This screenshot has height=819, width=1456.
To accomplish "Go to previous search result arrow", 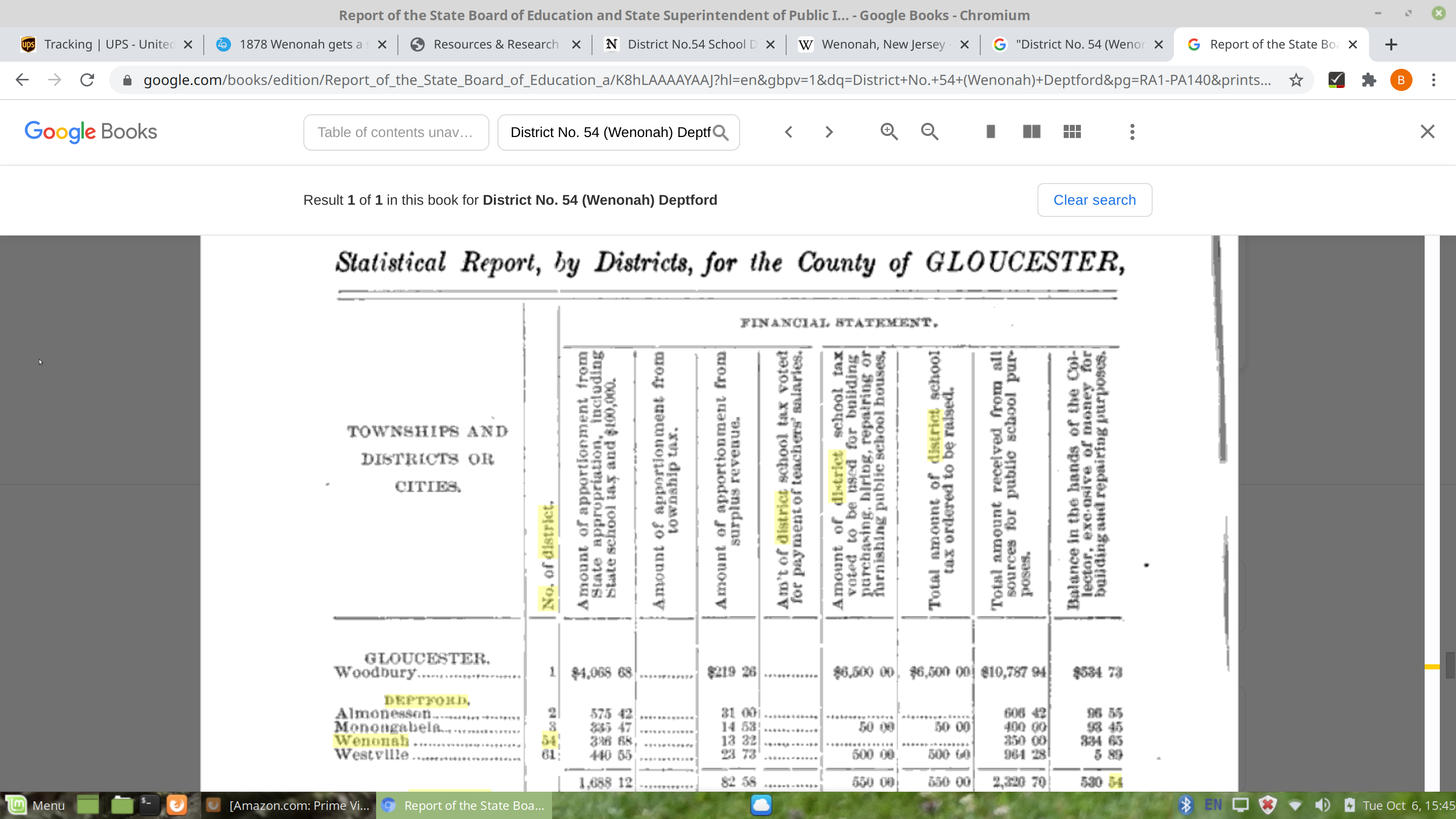I will 789,131.
